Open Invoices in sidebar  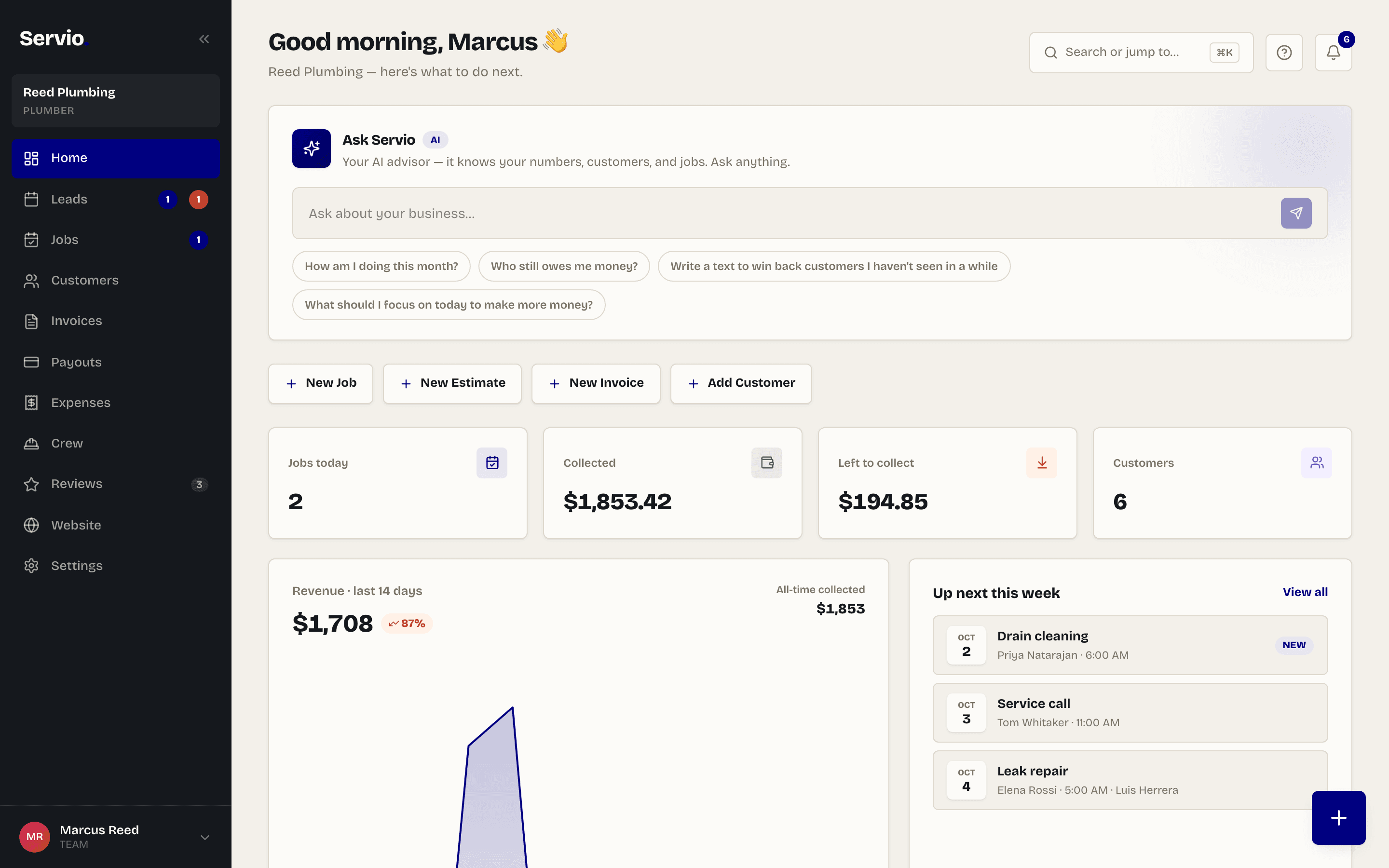click(115, 321)
